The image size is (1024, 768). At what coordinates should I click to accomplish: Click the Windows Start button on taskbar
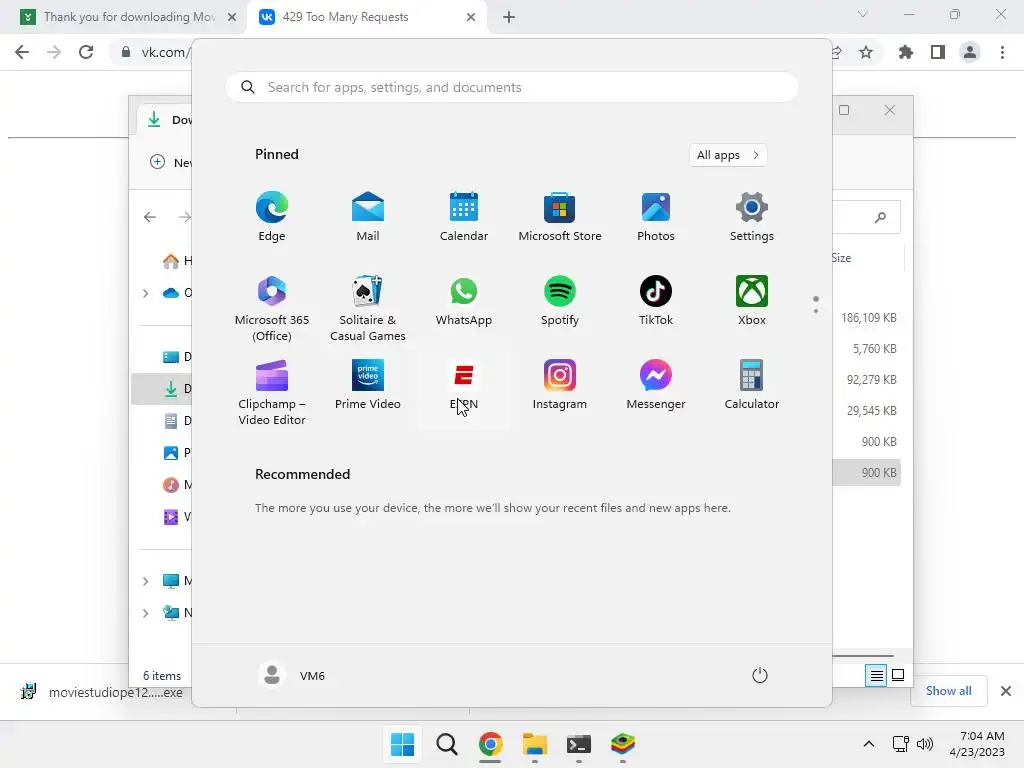click(x=402, y=744)
